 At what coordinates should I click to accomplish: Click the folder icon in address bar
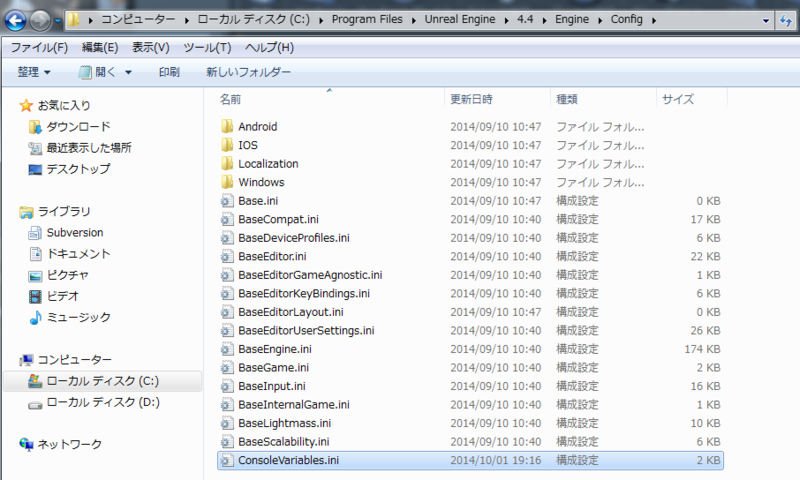pyautogui.click(x=74, y=20)
